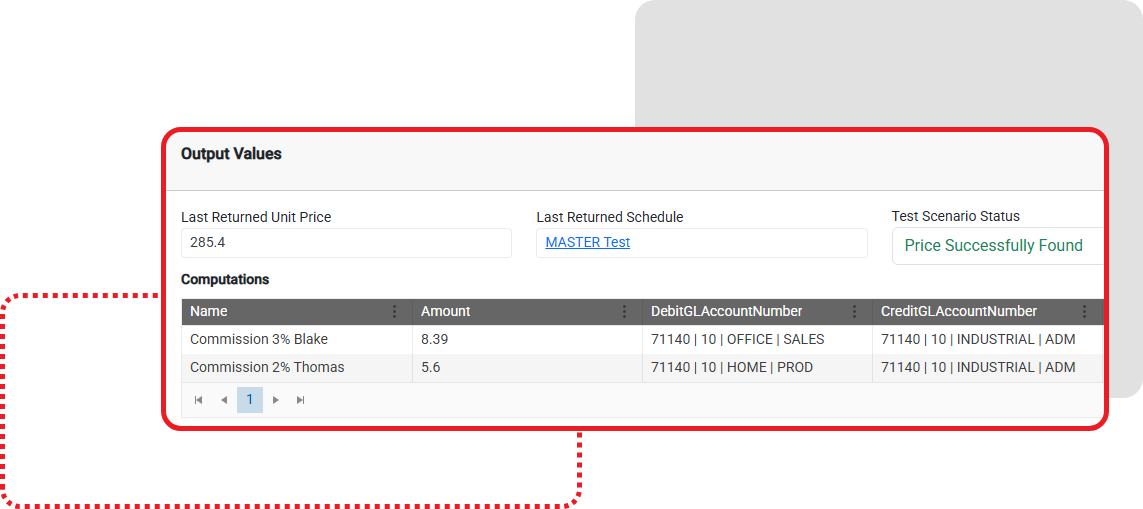Select the Commission 3% Blake row
This screenshot has width=1143, height=509.
coord(259,339)
